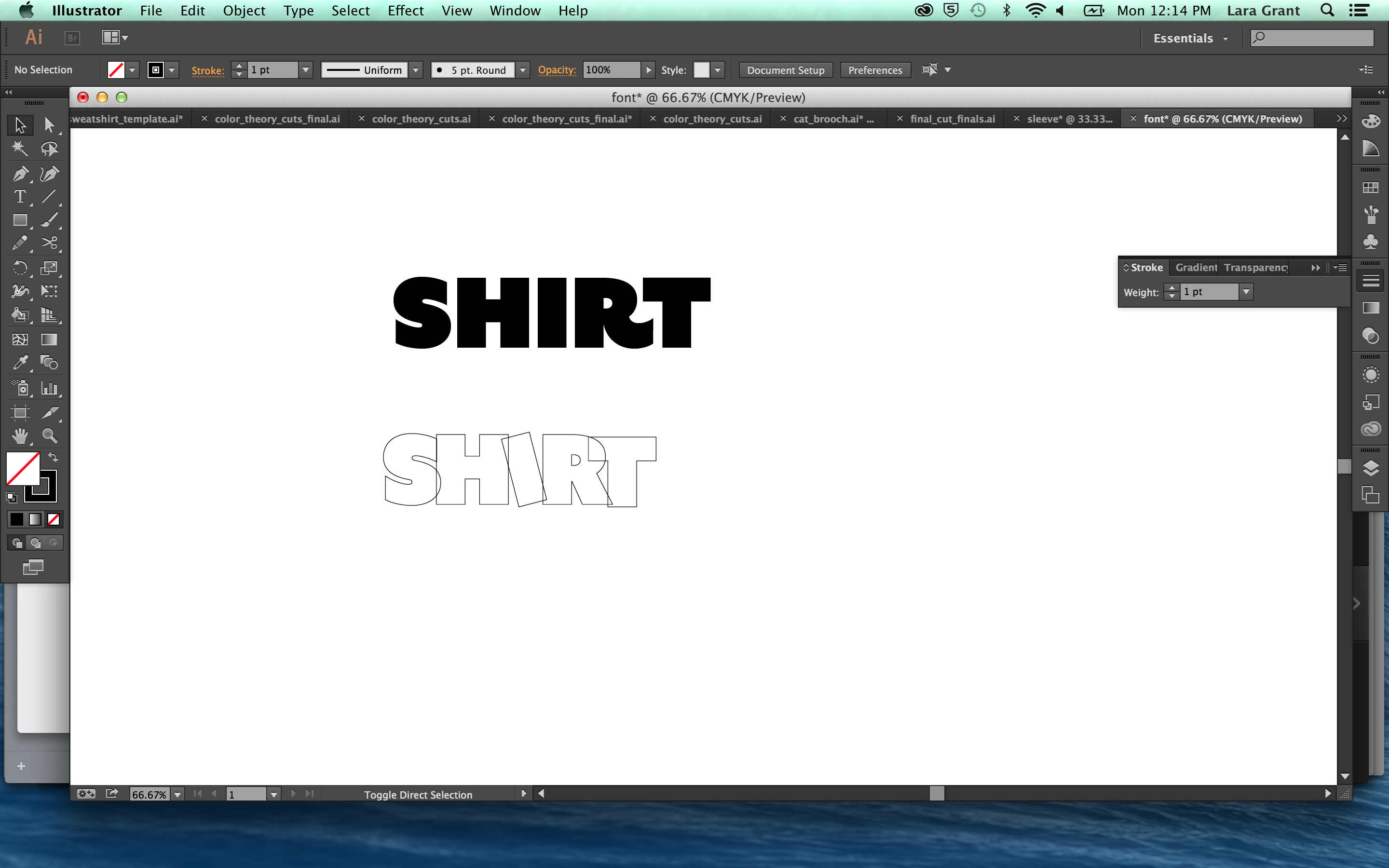Open the 5 pt. Round brush dropdown
The height and width of the screenshot is (868, 1389).
pos(523,70)
